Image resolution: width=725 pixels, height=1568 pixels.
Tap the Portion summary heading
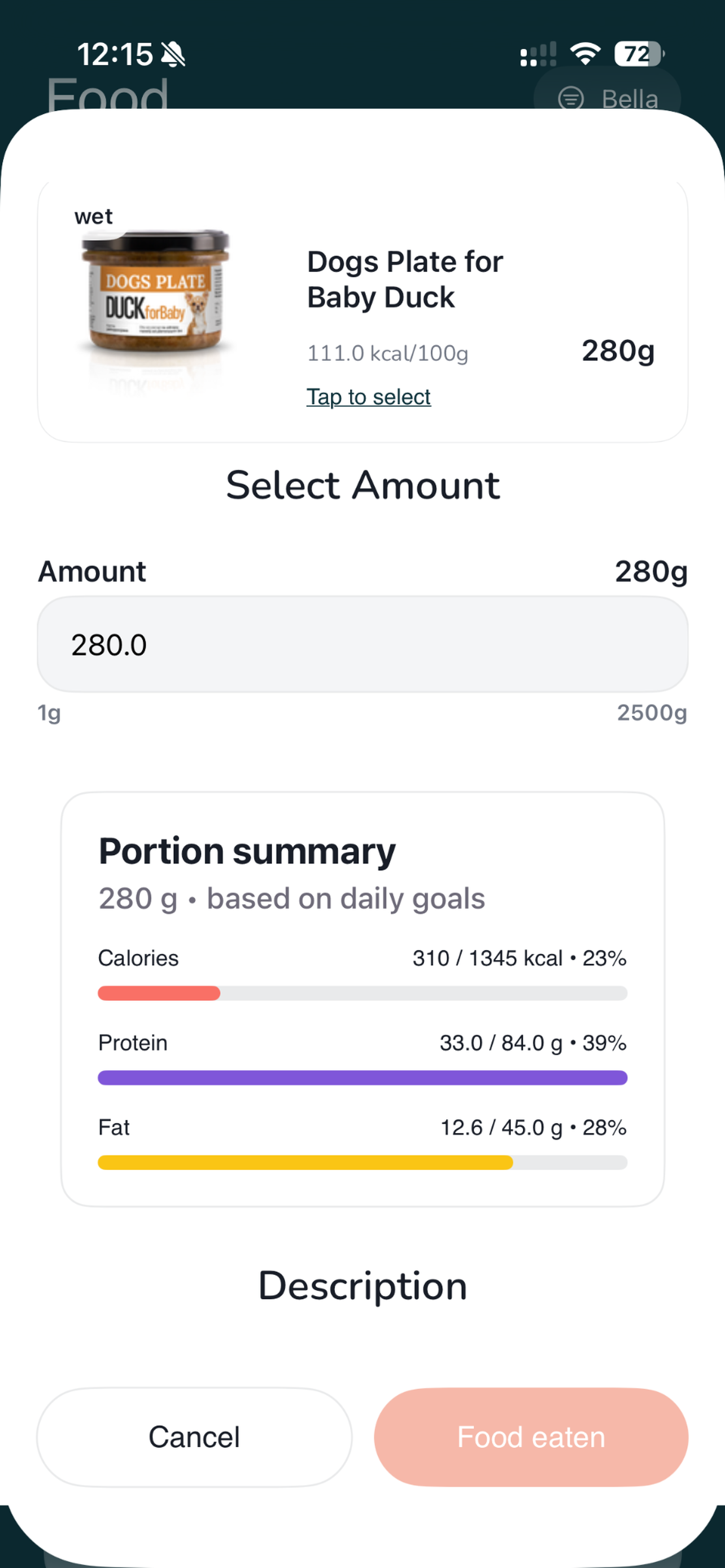tap(247, 851)
